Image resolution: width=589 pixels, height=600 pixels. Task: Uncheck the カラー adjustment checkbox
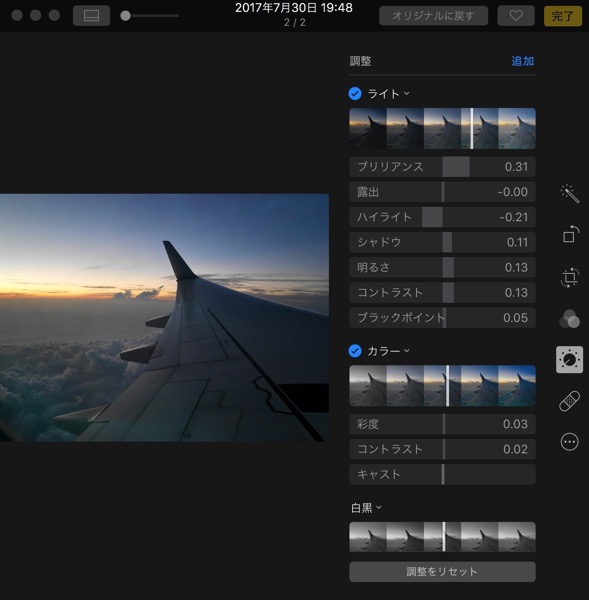click(355, 351)
